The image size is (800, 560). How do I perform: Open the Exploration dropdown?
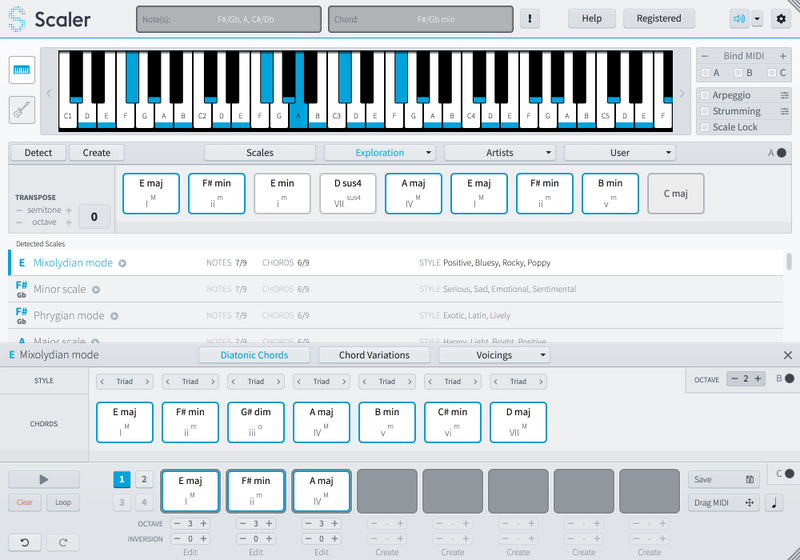coord(380,153)
